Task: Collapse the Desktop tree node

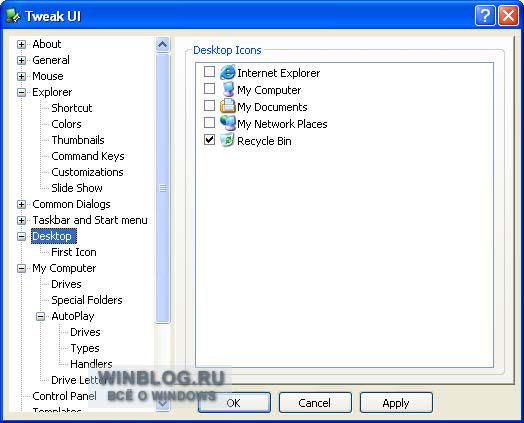Action: pos(21,237)
